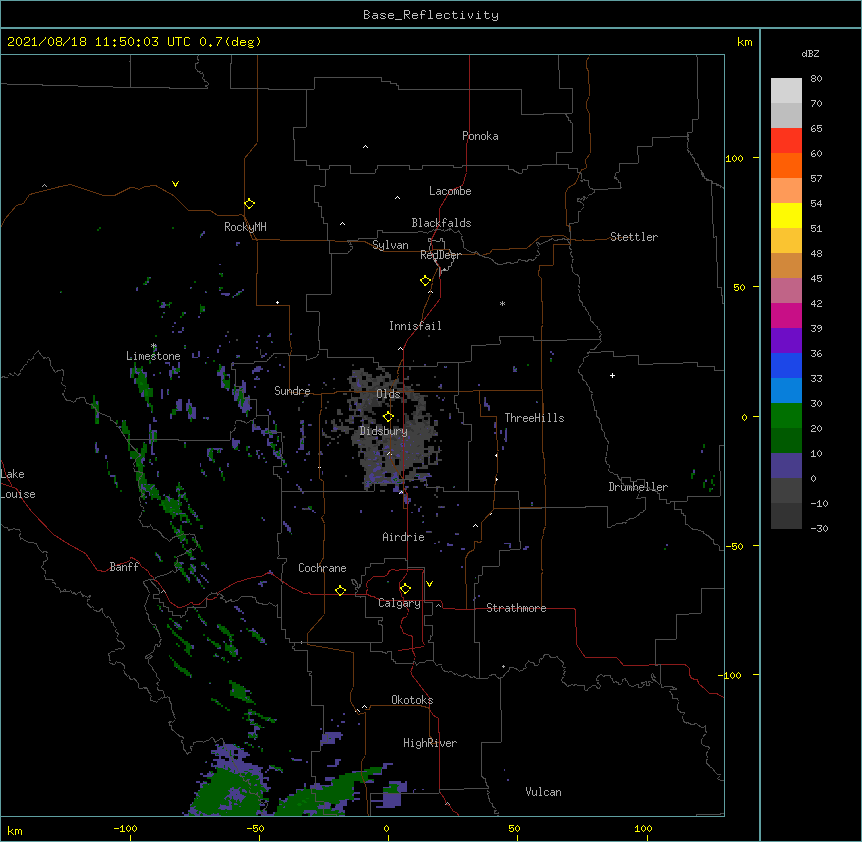Select the yellow diamond marker below Olds

point(388,417)
